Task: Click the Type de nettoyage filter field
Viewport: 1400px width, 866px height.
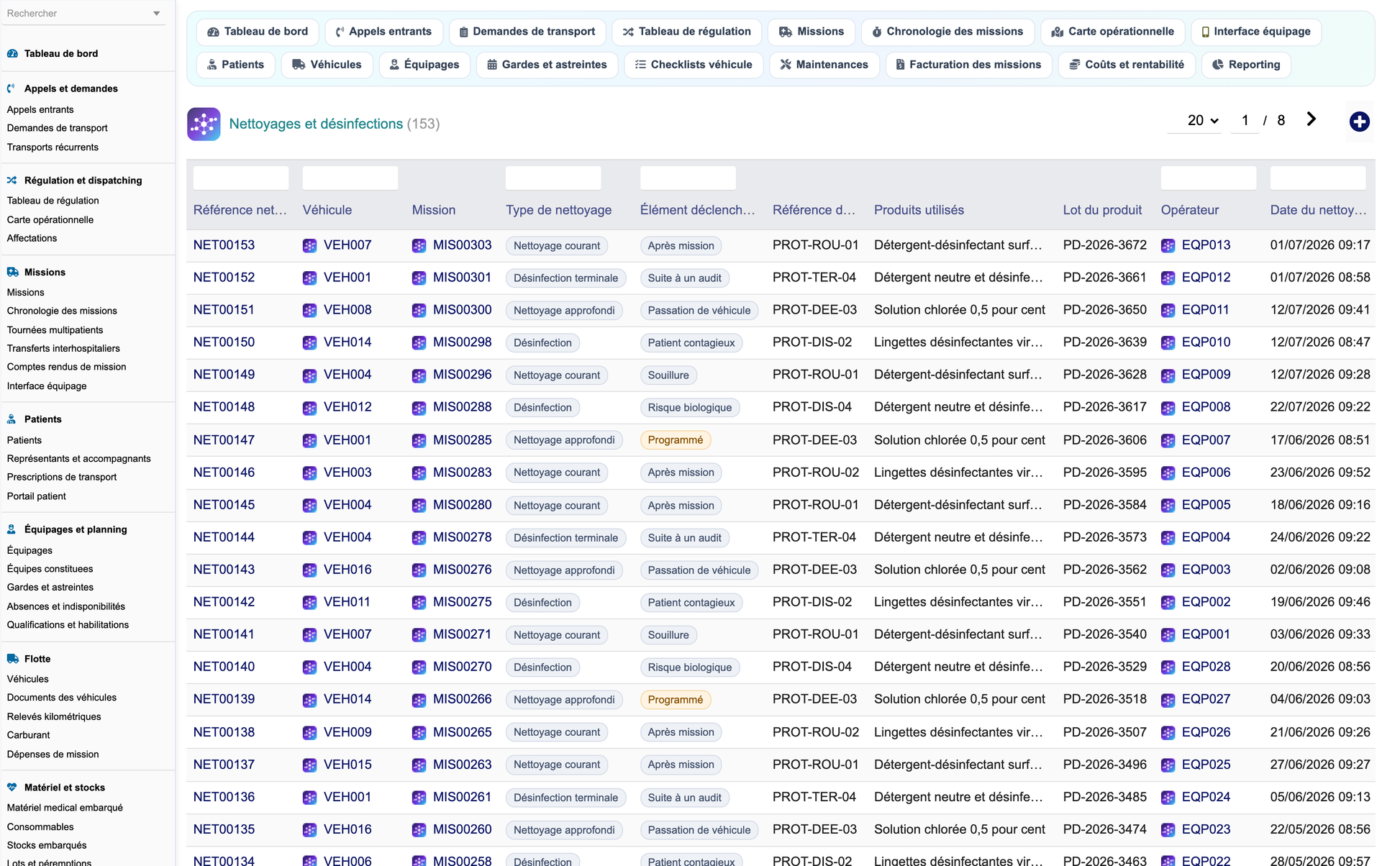Action: coord(553,178)
